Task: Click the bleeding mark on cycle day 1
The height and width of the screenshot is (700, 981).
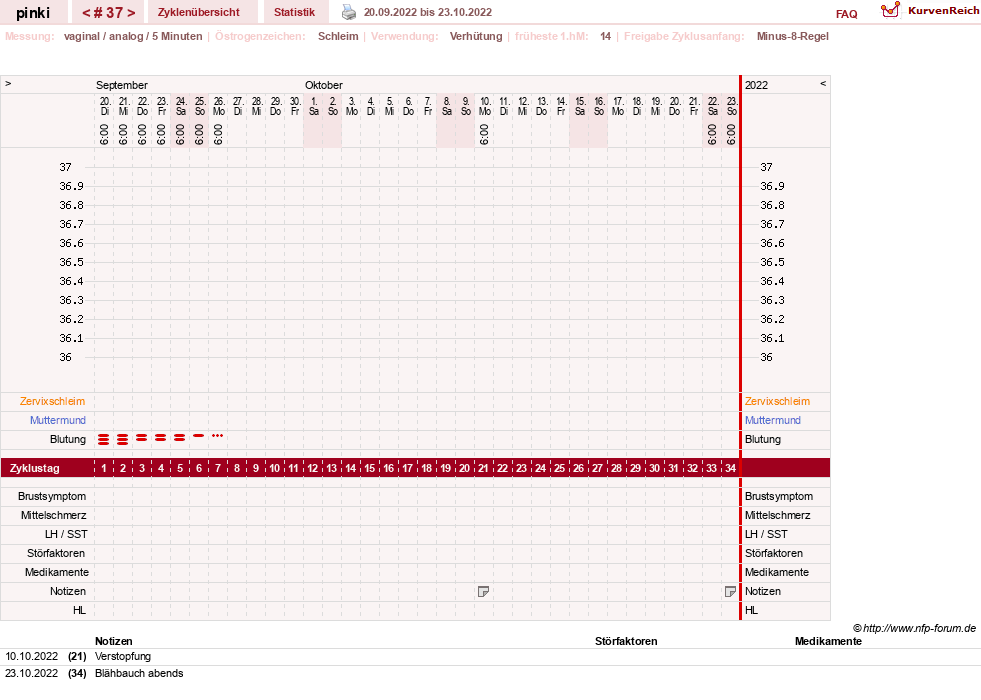Action: [104, 440]
